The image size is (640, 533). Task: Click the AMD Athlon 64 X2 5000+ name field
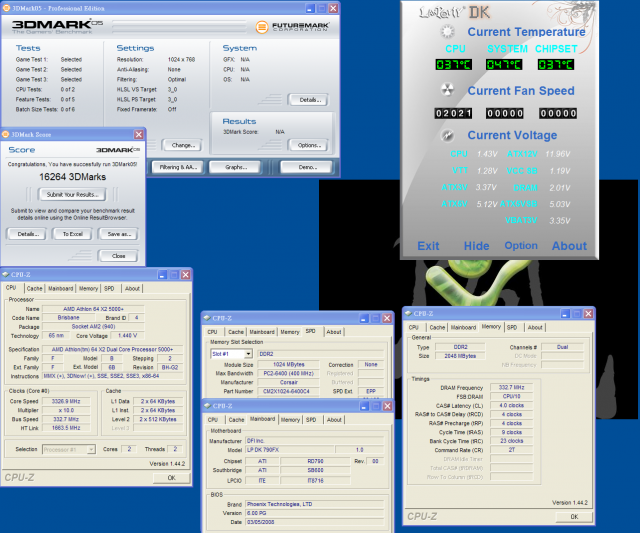[93, 309]
